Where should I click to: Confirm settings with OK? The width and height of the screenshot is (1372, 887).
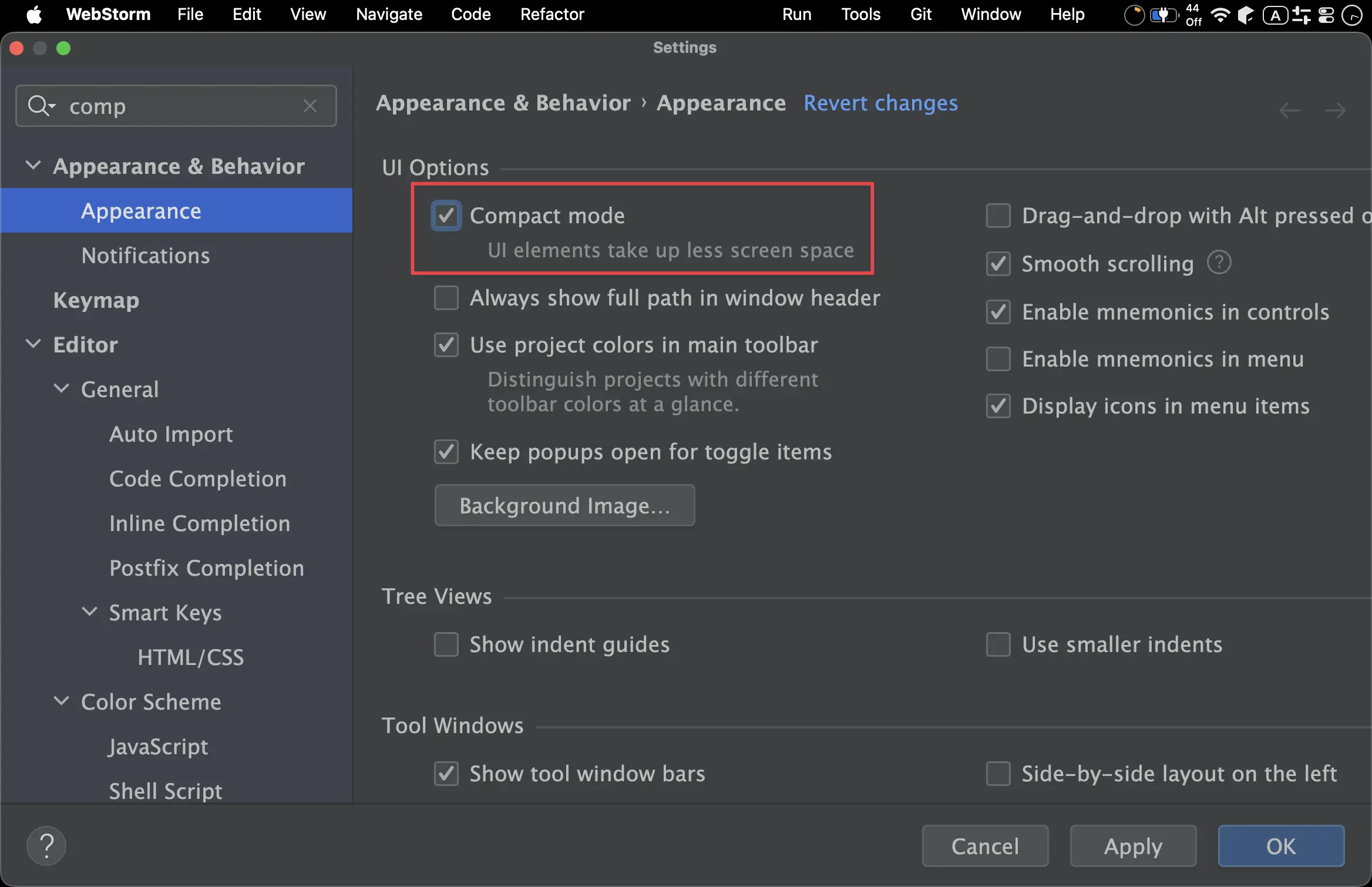pos(1281,846)
